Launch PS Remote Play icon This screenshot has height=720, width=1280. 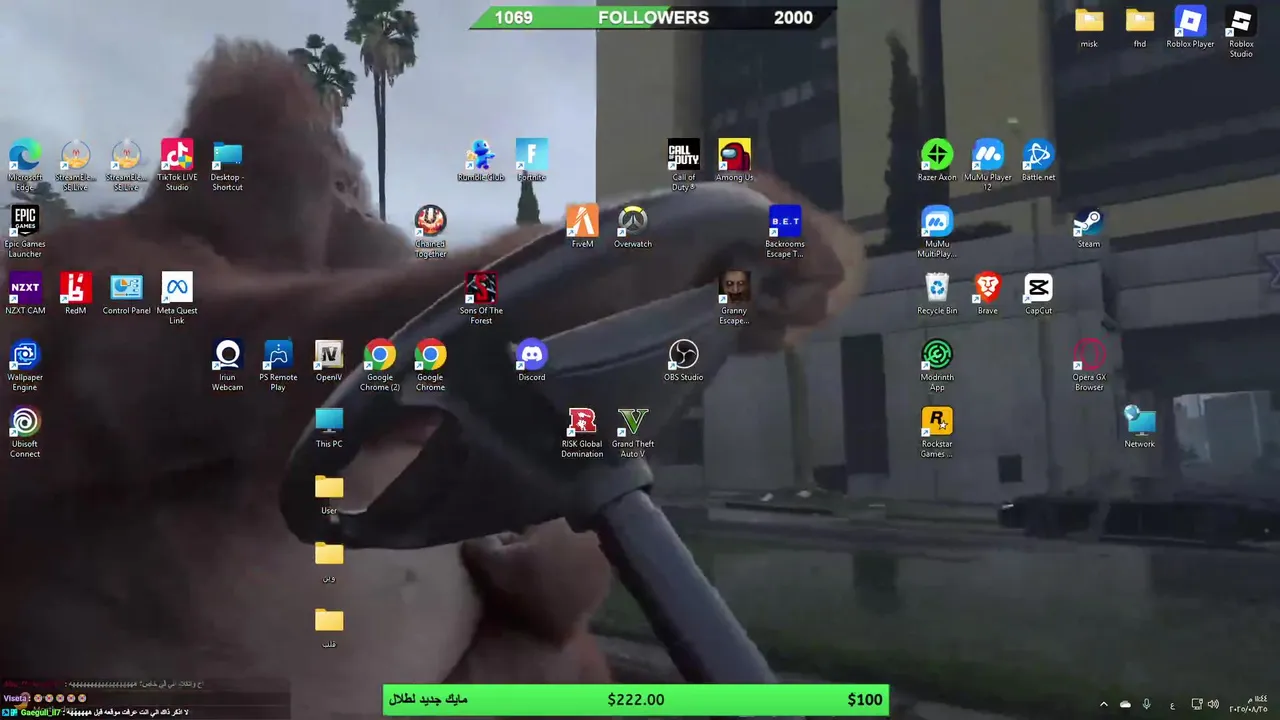coord(278,365)
